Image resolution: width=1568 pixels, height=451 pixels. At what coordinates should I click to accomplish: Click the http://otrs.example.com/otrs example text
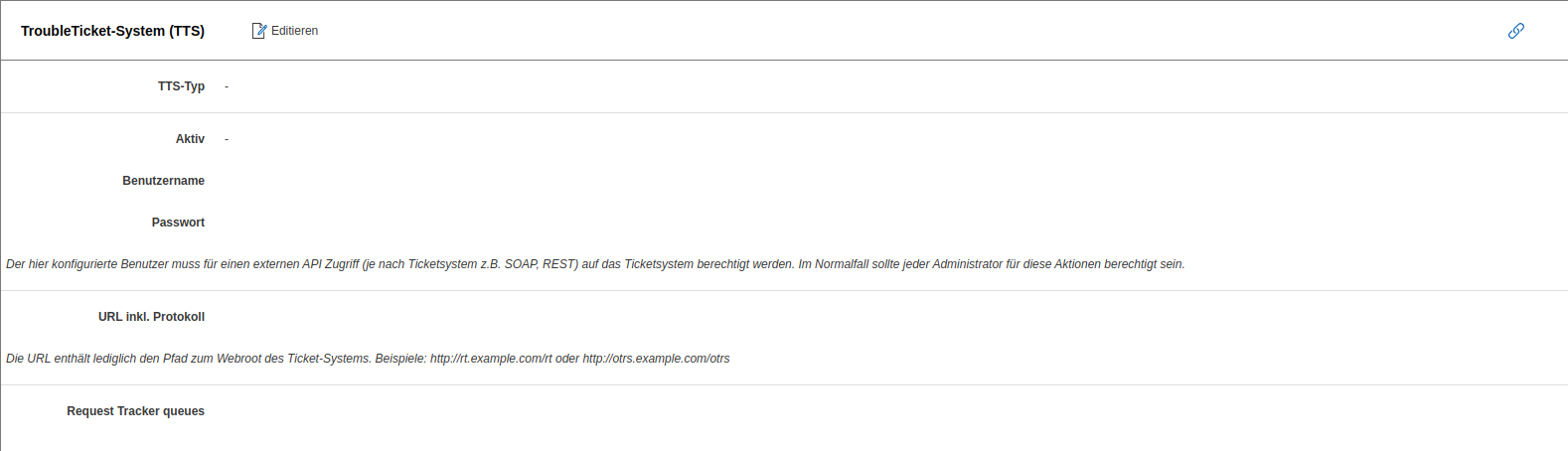(656, 359)
